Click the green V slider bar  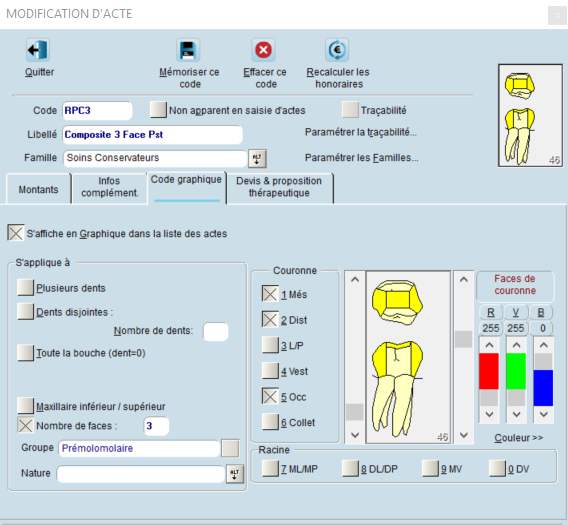point(516,371)
